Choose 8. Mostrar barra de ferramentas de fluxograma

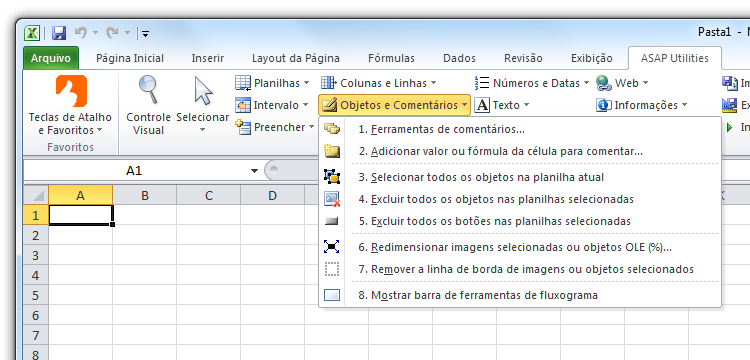(520, 295)
